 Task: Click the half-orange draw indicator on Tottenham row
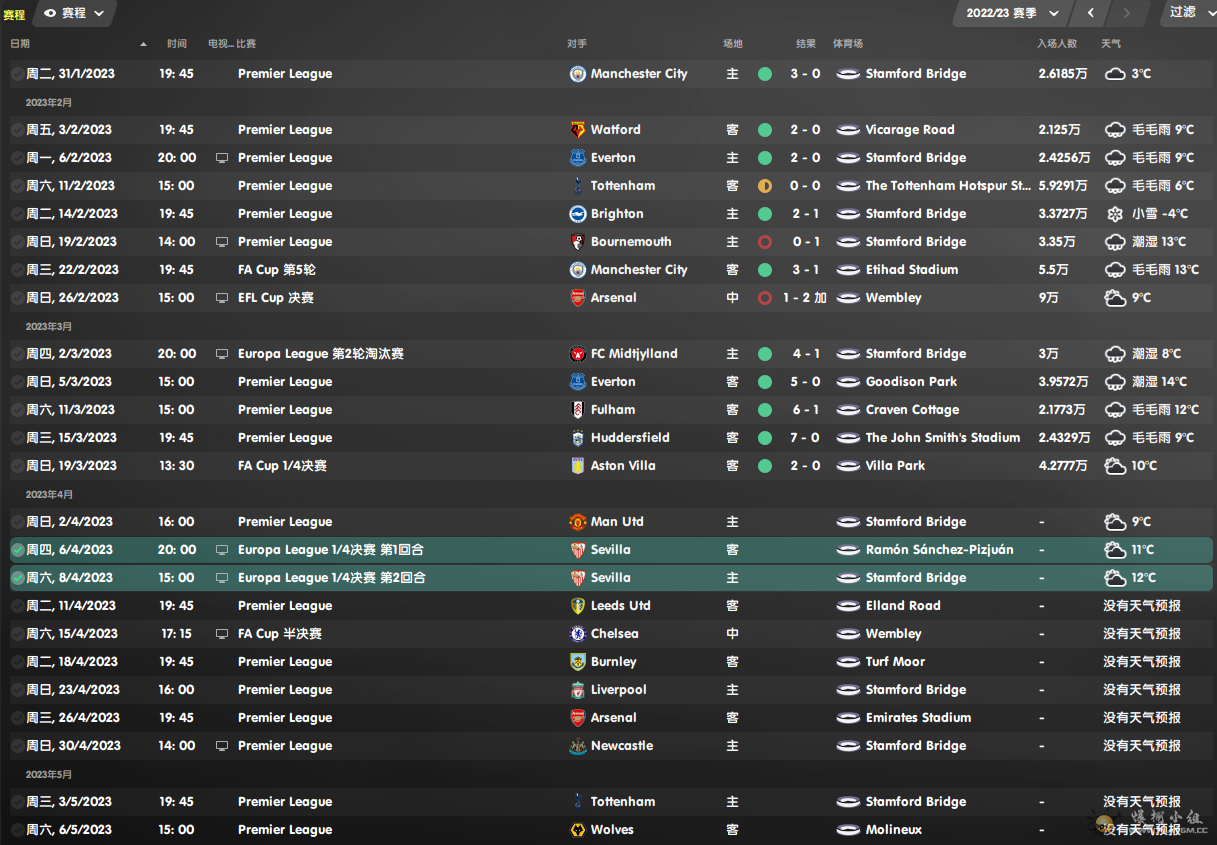765,186
